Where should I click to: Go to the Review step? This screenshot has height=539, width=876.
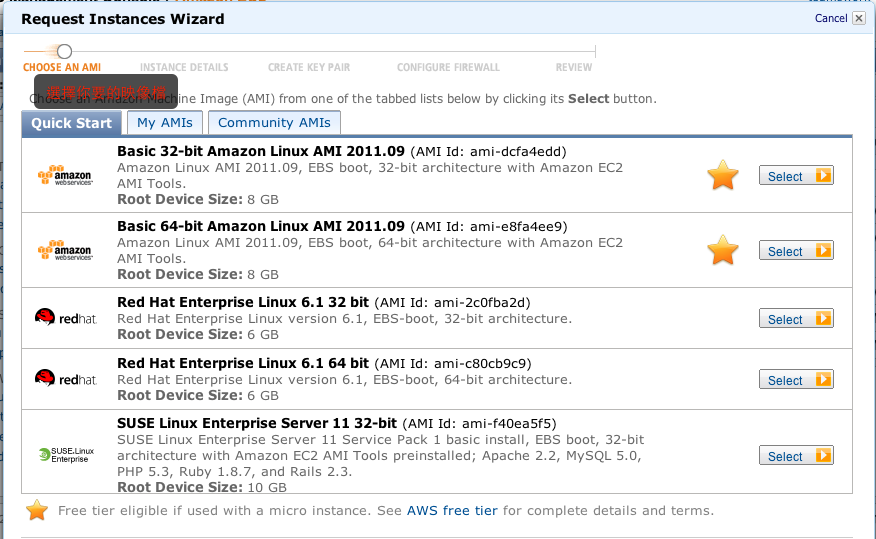coord(574,68)
